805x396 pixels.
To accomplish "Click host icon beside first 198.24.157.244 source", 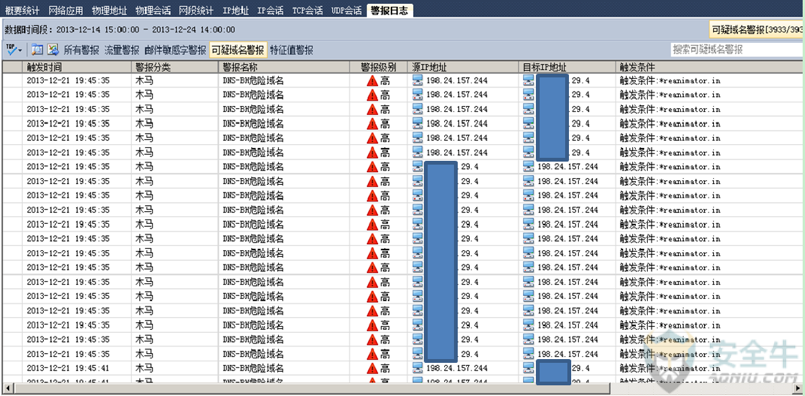I will (x=418, y=80).
